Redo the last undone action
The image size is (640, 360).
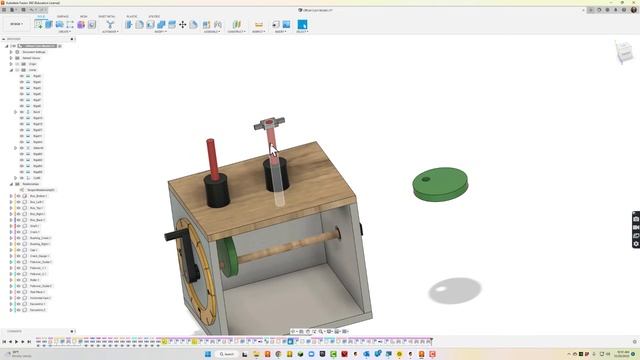tap(42, 10)
